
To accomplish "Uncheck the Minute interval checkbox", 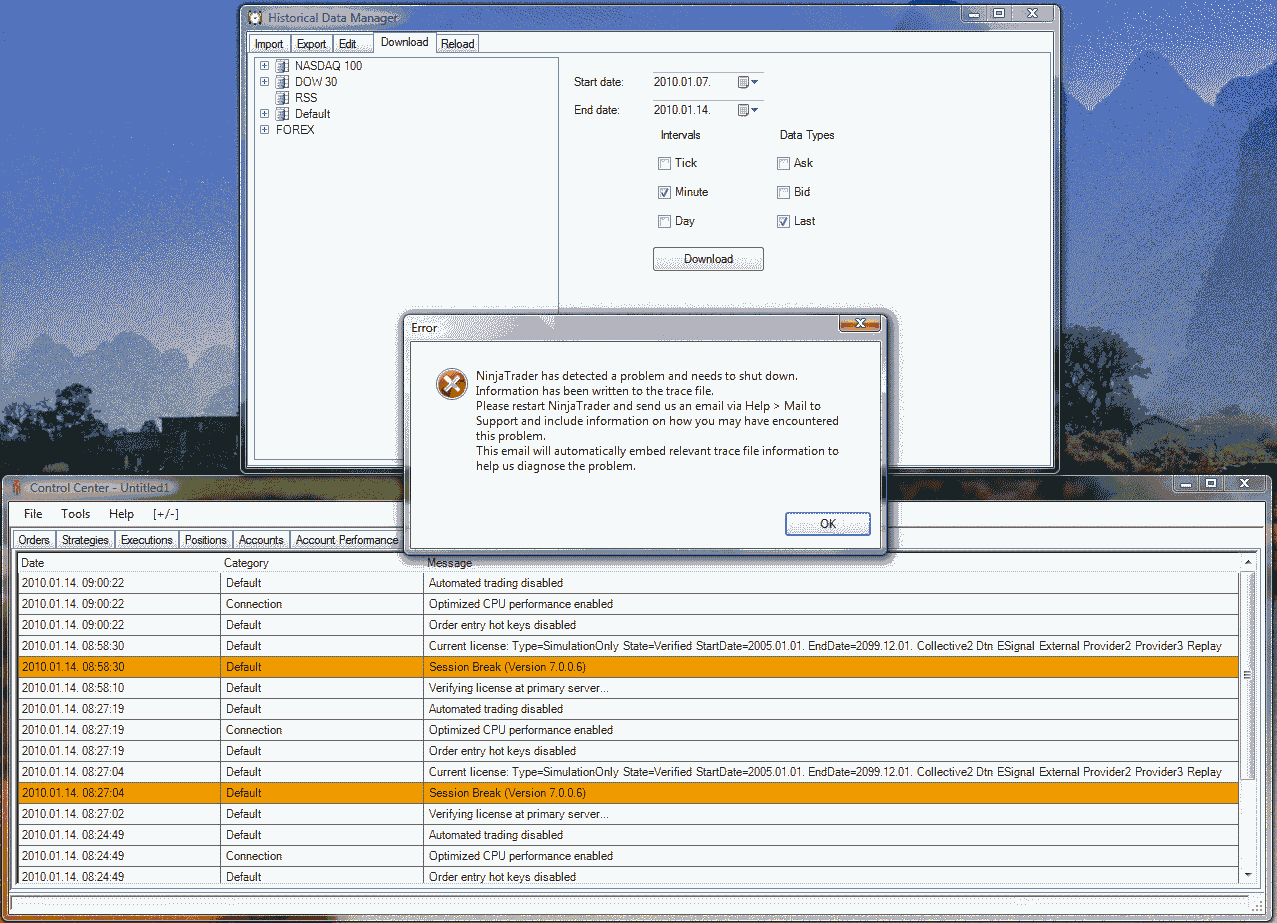I will (664, 192).
